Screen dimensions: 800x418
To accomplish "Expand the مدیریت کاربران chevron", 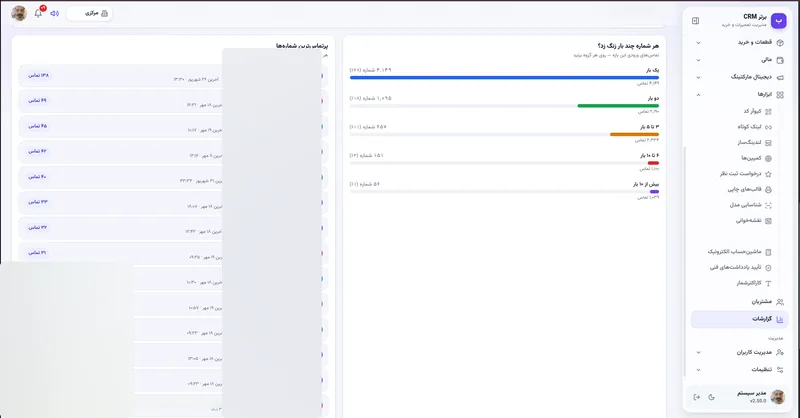I will pyautogui.click(x=698, y=352).
